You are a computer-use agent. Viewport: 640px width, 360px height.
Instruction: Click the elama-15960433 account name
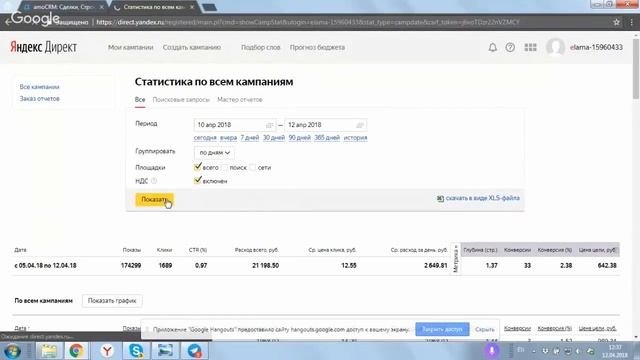pyautogui.click(x=596, y=47)
